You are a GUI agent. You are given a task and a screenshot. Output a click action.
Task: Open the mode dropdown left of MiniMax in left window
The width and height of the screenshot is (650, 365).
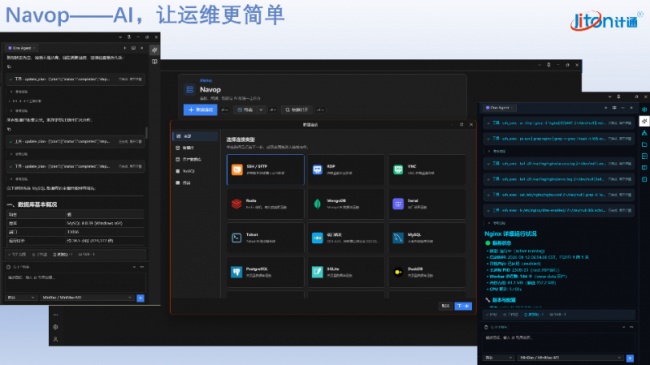21,298
